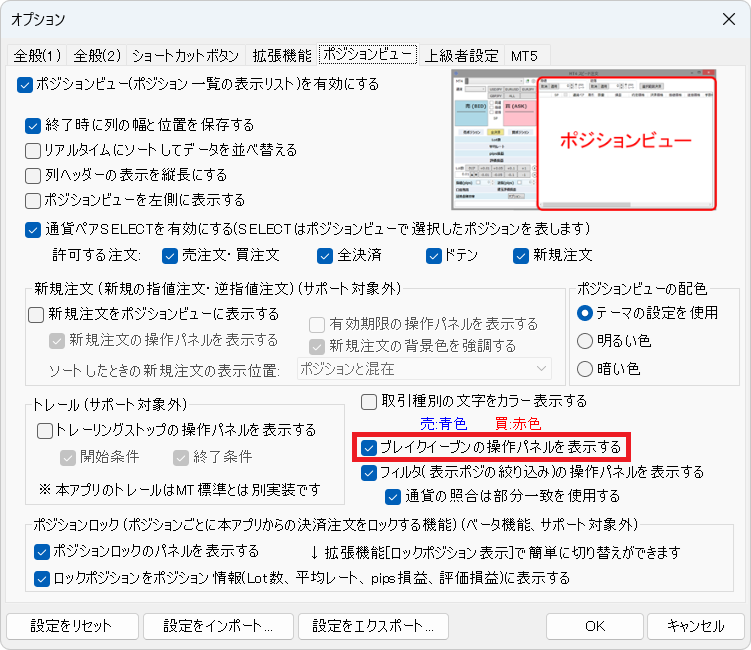Check ポジションビューを左側に表示する
This screenshot has width=751, height=650.
tap(33, 201)
